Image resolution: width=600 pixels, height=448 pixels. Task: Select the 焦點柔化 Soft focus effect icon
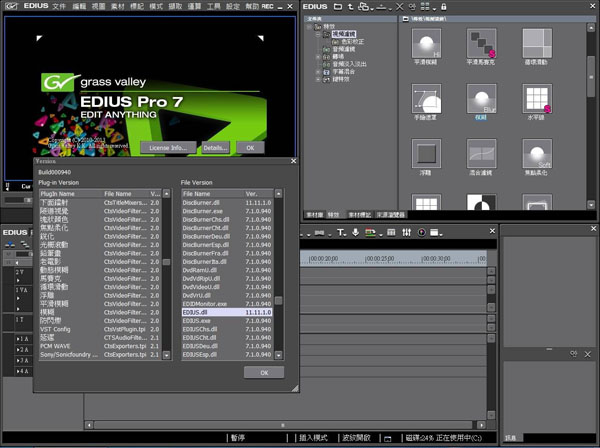click(537, 153)
